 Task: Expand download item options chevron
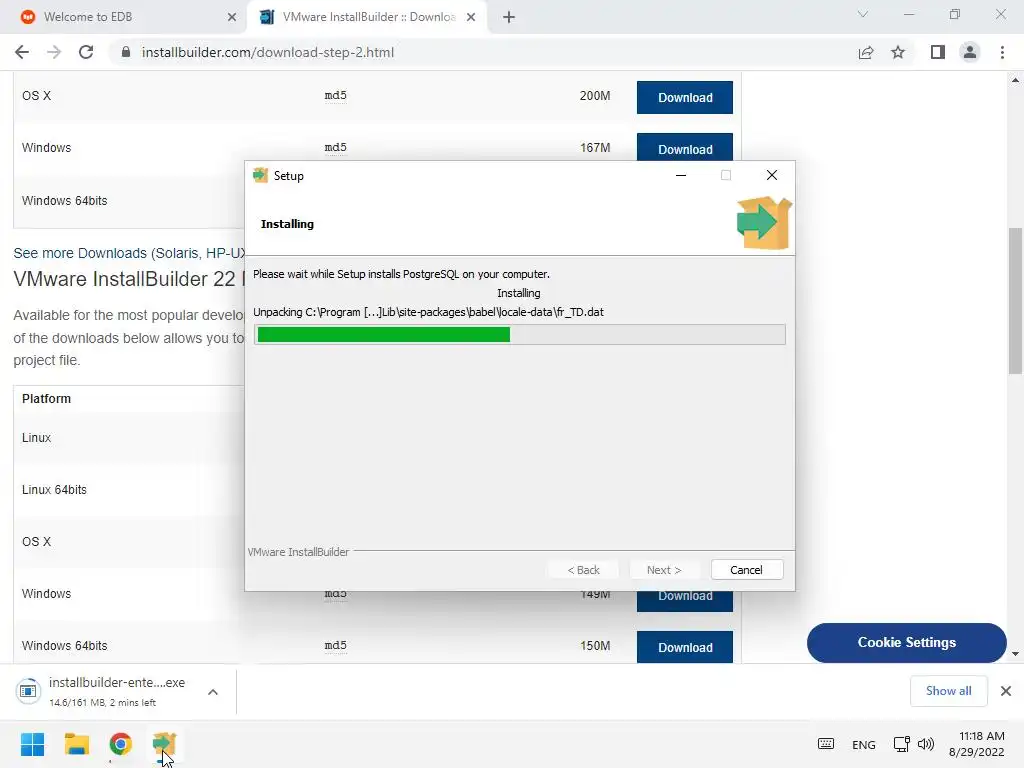[213, 692]
